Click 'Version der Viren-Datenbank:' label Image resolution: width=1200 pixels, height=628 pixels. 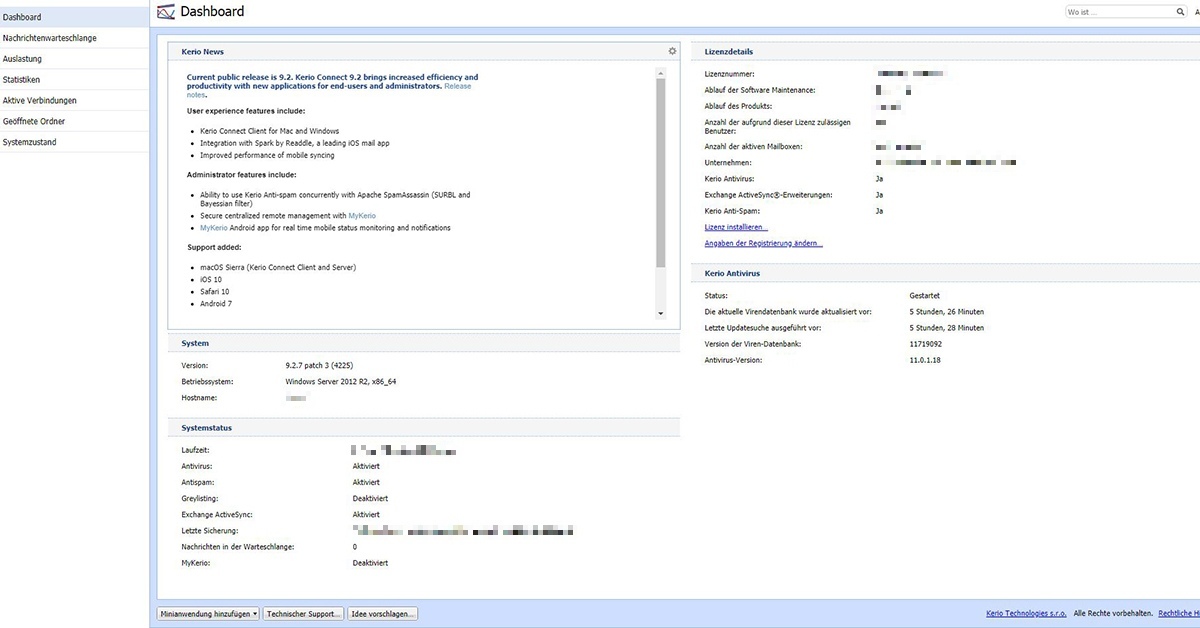pyautogui.click(x=753, y=344)
